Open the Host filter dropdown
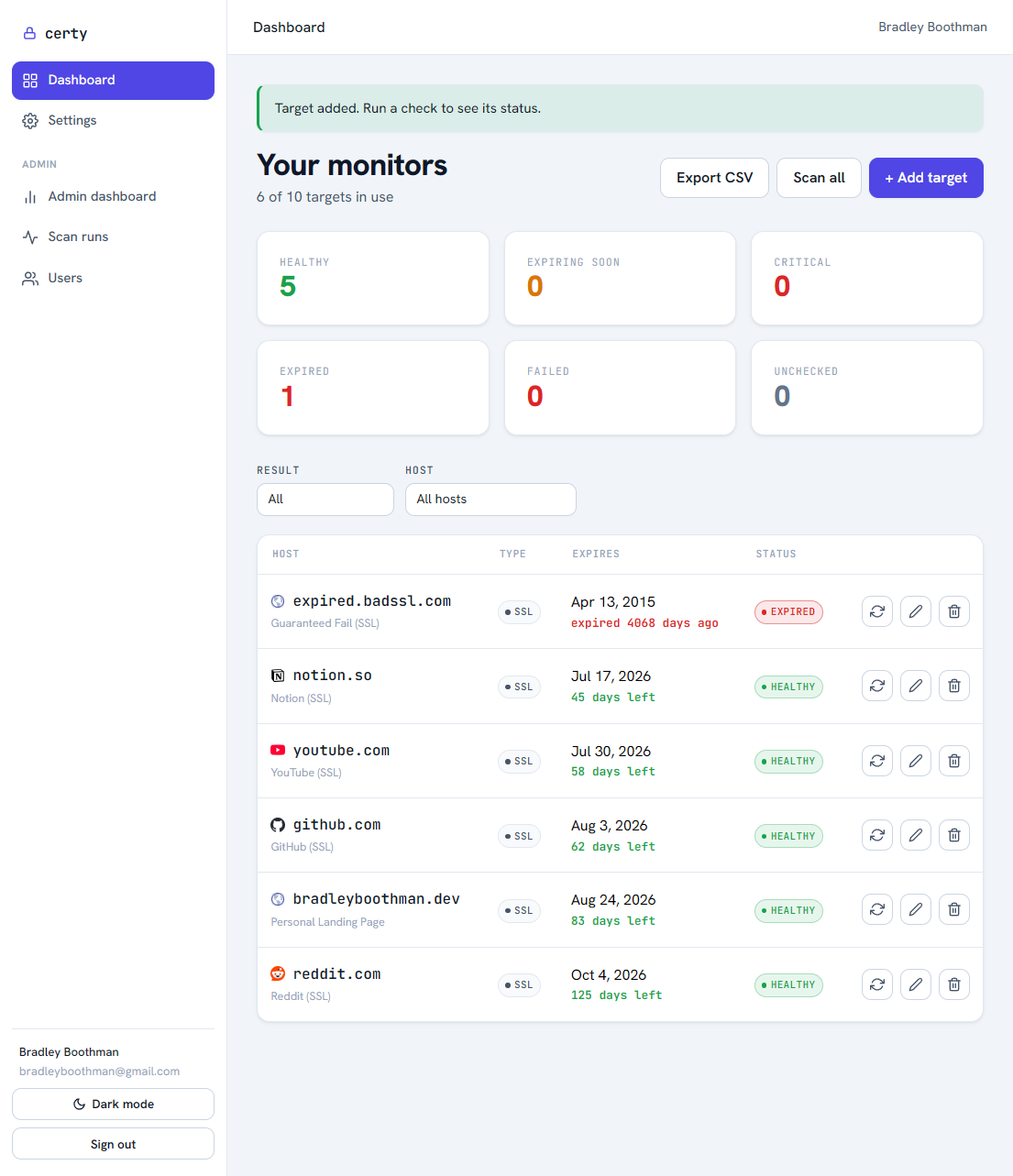The image size is (1013, 1176). [490, 500]
